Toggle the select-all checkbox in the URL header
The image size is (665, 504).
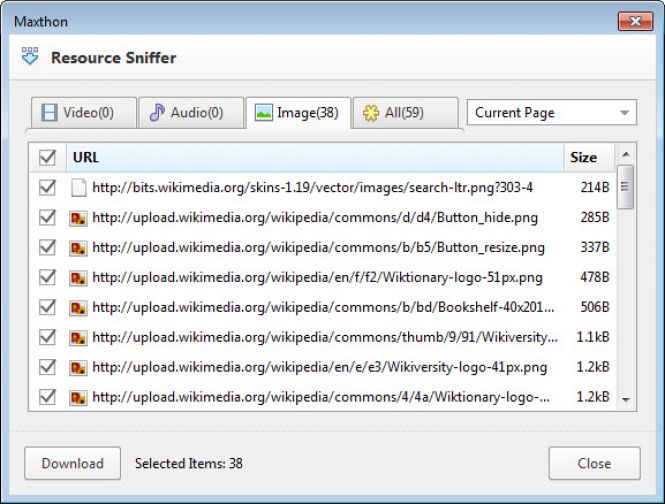coord(47,157)
